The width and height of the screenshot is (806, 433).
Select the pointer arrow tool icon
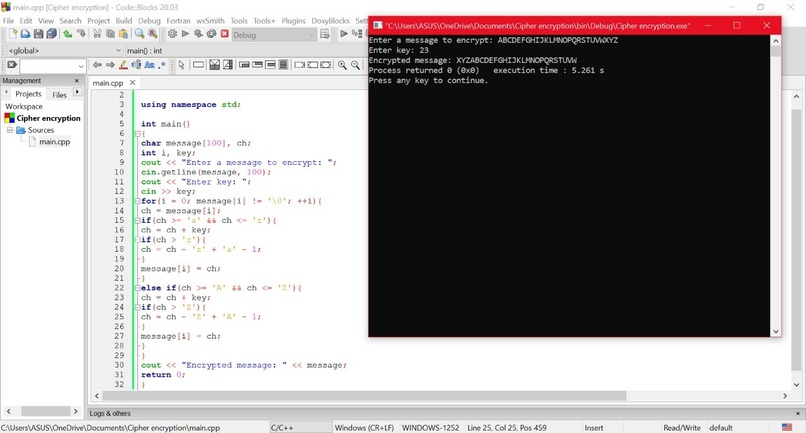coord(181,65)
